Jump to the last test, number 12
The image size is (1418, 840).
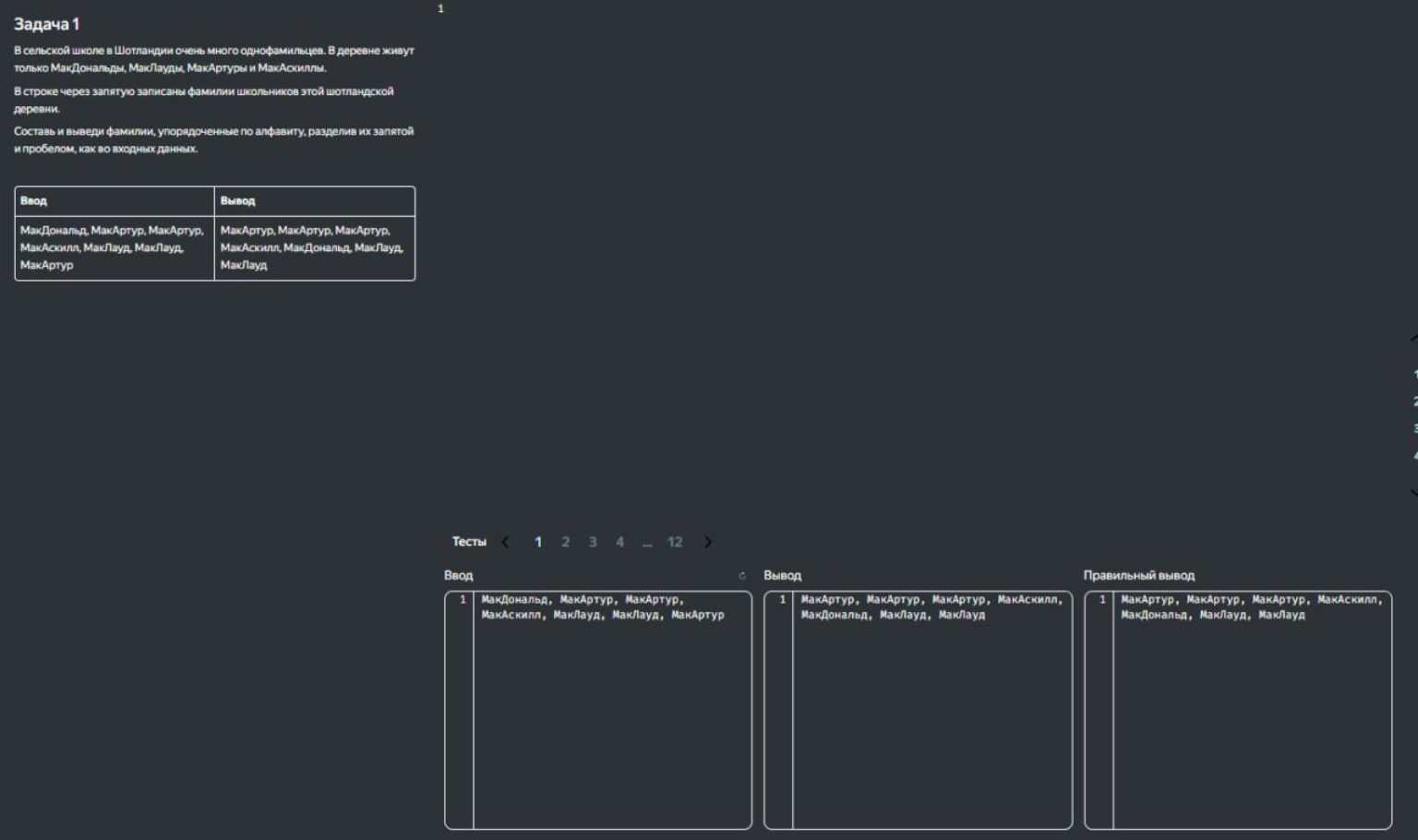click(x=675, y=542)
